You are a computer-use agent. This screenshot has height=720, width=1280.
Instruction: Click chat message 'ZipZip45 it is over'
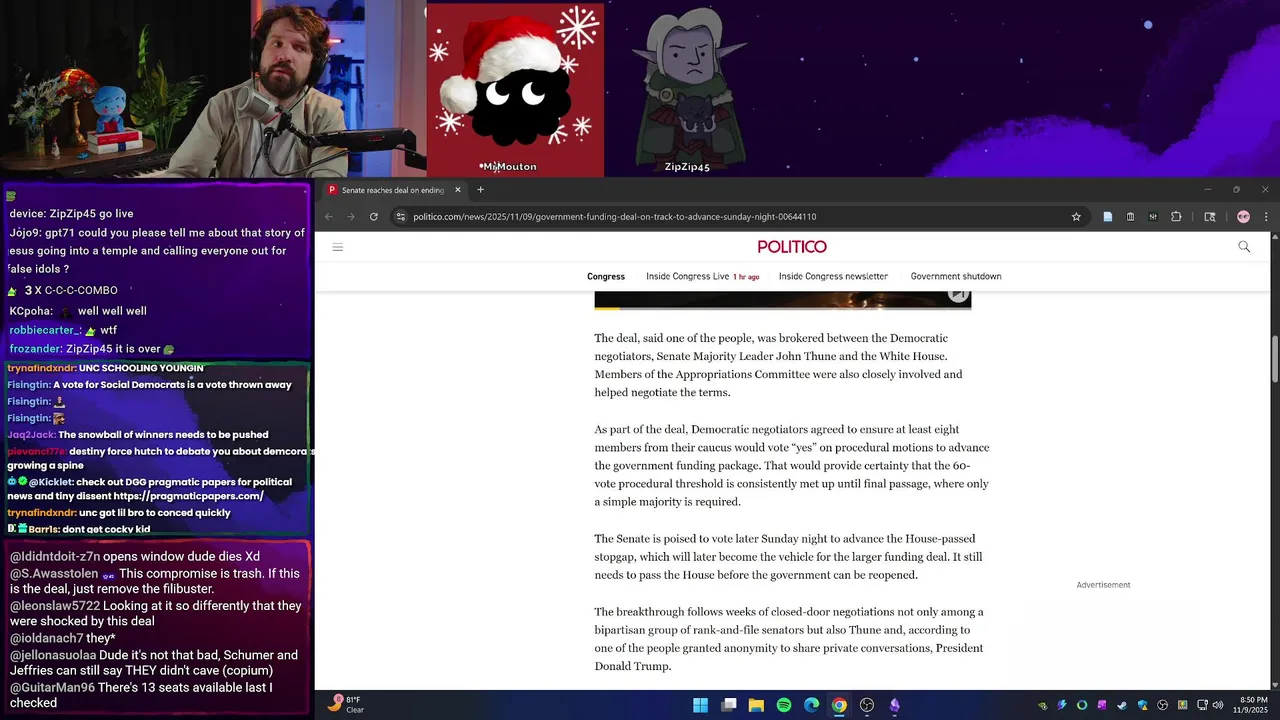click(x=113, y=349)
